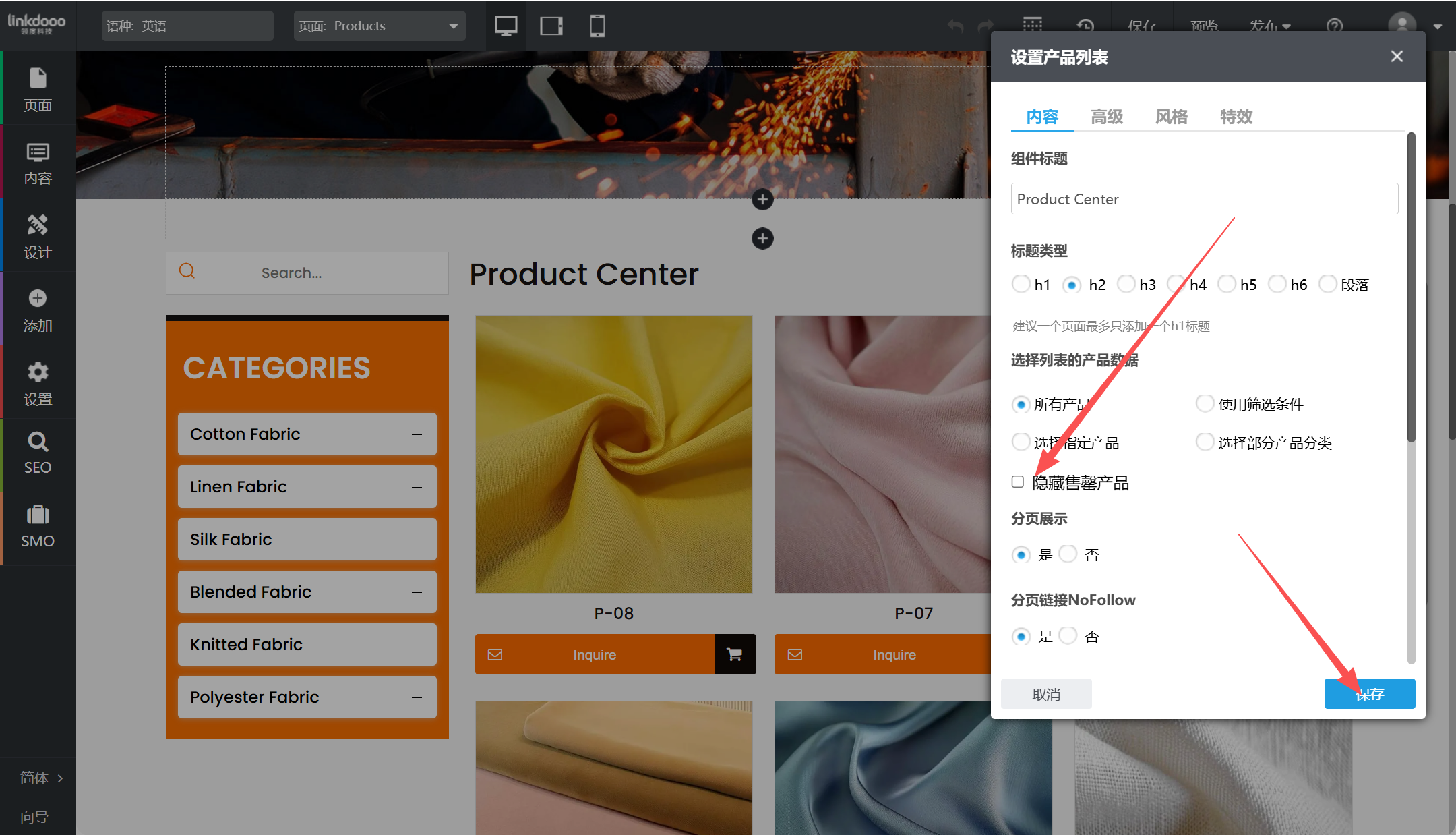Image resolution: width=1456 pixels, height=835 pixels.
Task: Open the 页面 Products dropdown
Action: [x=380, y=26]
